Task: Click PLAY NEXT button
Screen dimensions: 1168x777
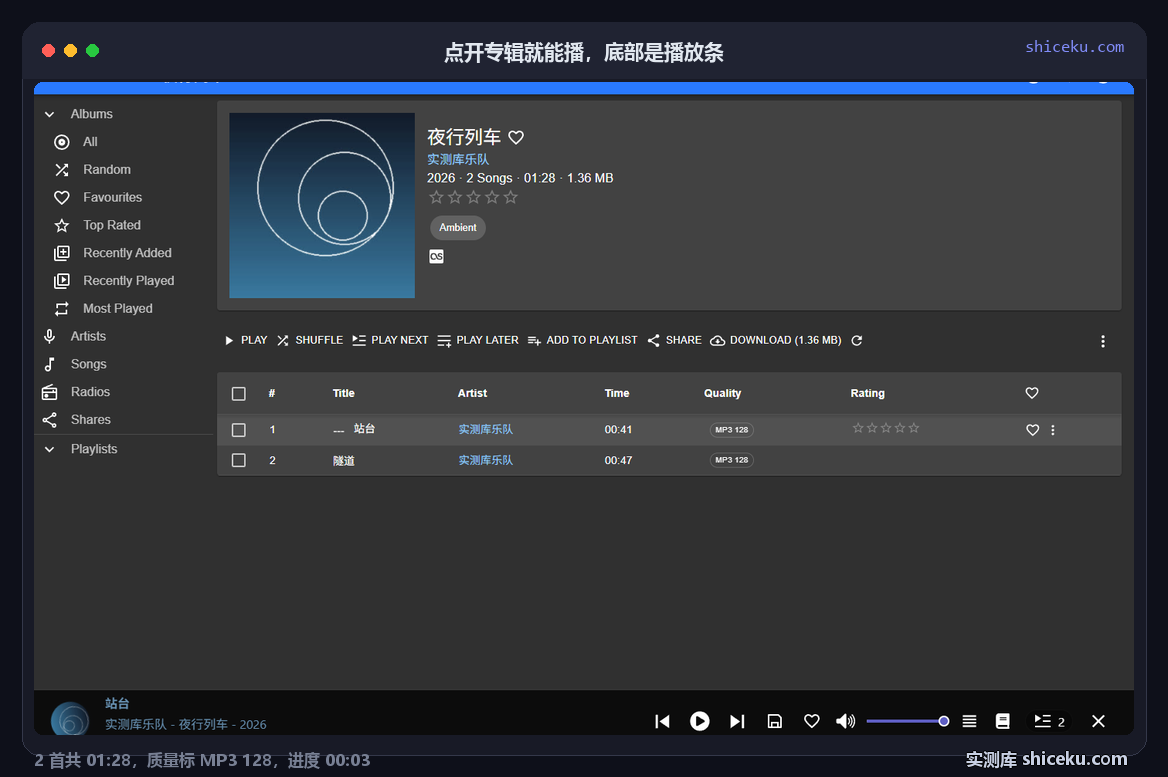Action: (390, 340)
